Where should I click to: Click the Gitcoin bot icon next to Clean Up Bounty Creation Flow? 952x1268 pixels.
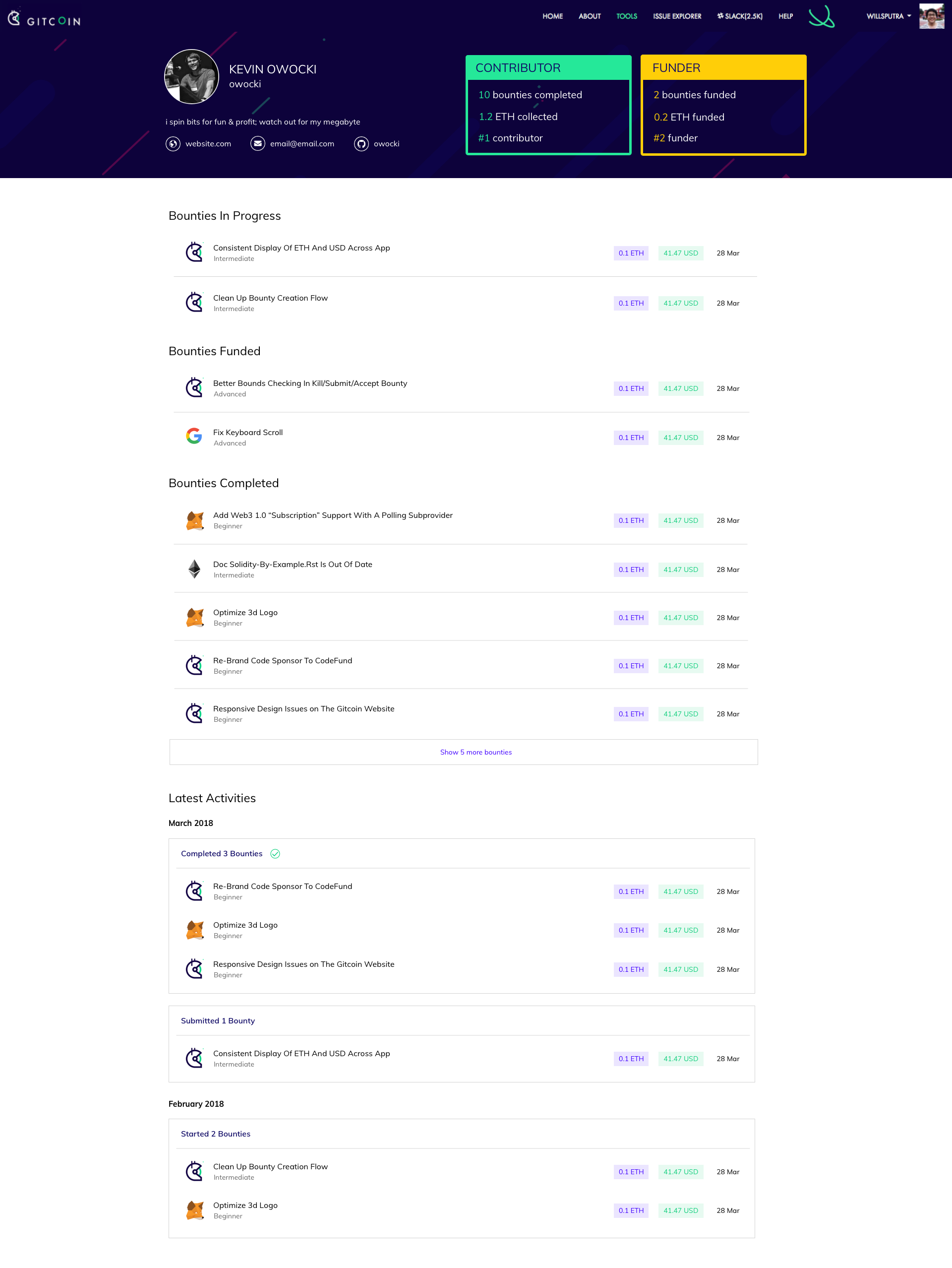pos(194,302)
